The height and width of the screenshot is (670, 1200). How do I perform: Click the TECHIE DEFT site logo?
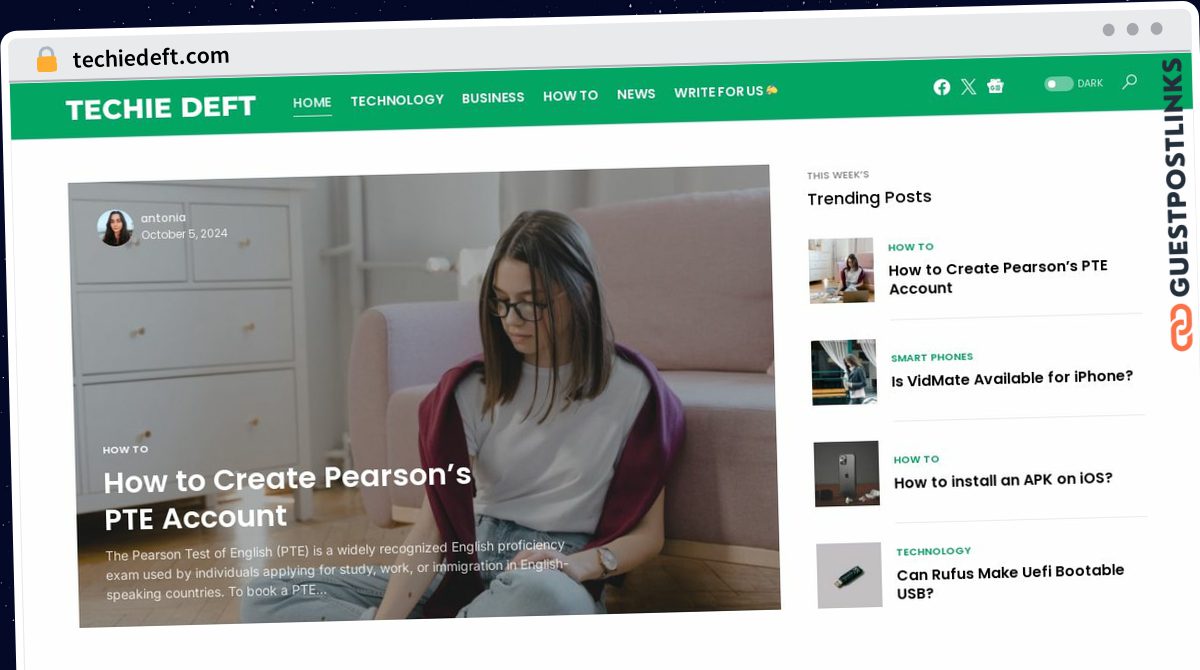[x=161, y=108]
